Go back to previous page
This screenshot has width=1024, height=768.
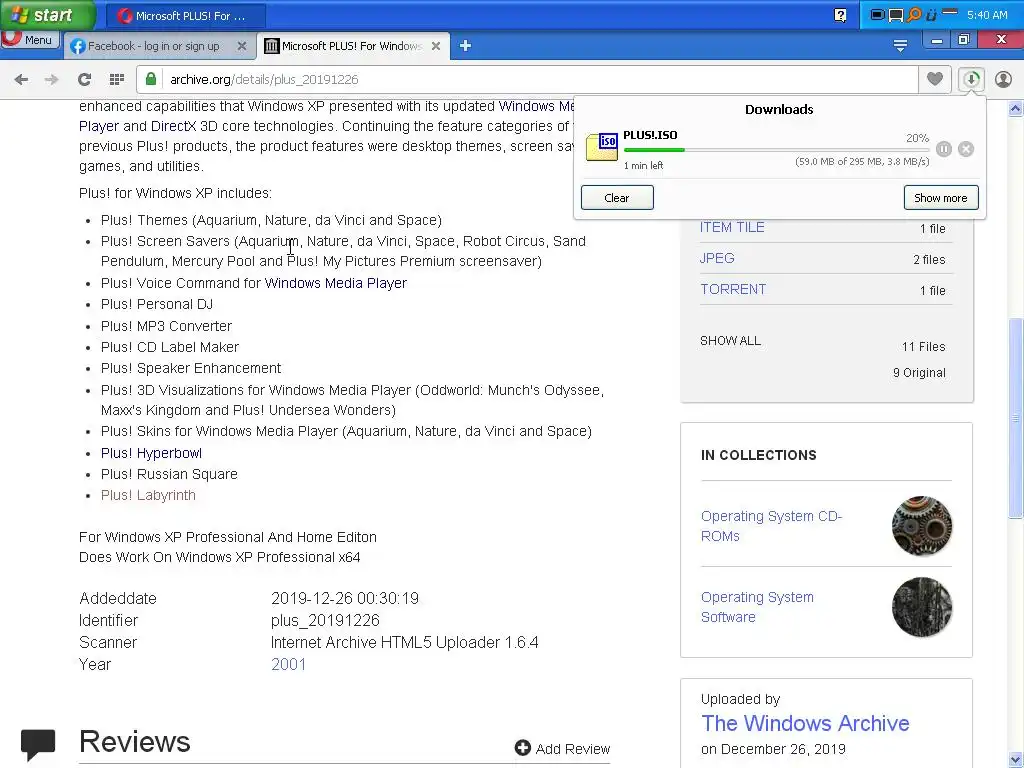21,80
